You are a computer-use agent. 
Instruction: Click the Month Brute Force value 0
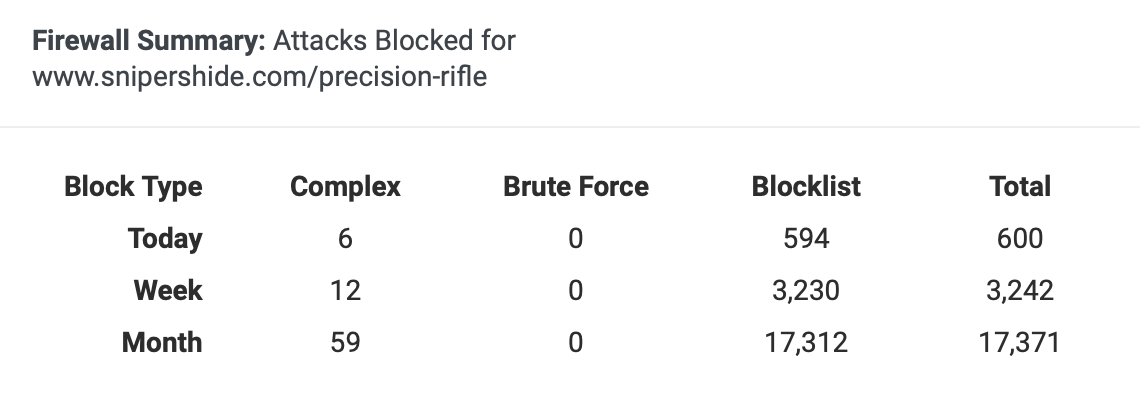coord(576,343)
